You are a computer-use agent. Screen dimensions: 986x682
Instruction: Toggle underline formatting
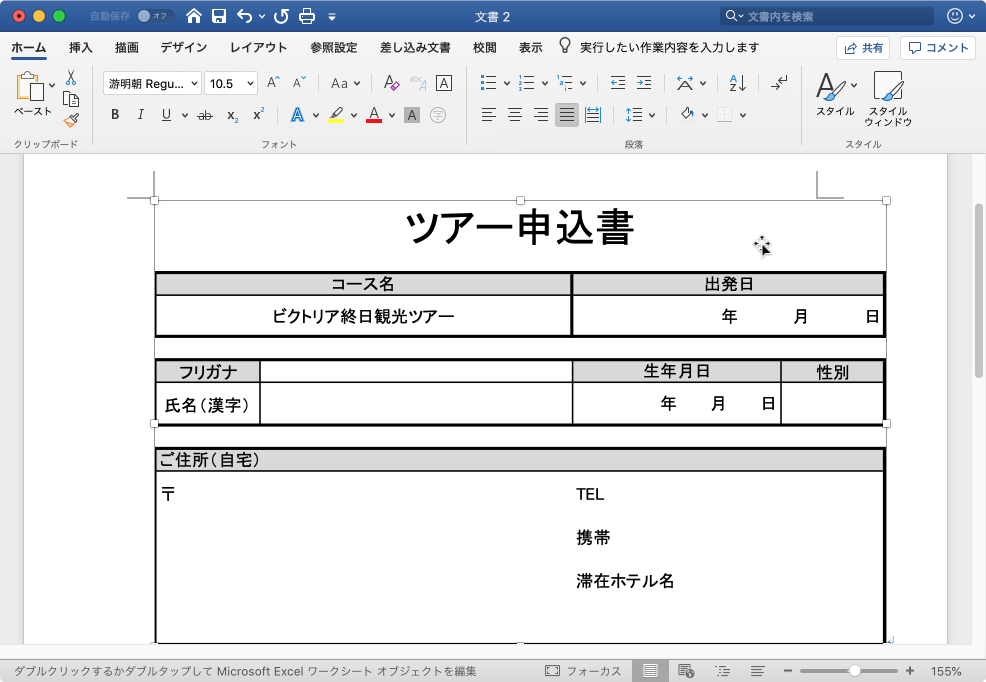pyautogui.click(x=166, y=114)
